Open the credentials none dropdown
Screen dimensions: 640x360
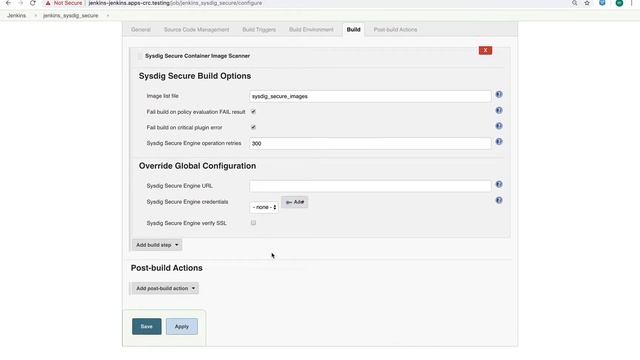pyautogui.click(x=264, y=207)
